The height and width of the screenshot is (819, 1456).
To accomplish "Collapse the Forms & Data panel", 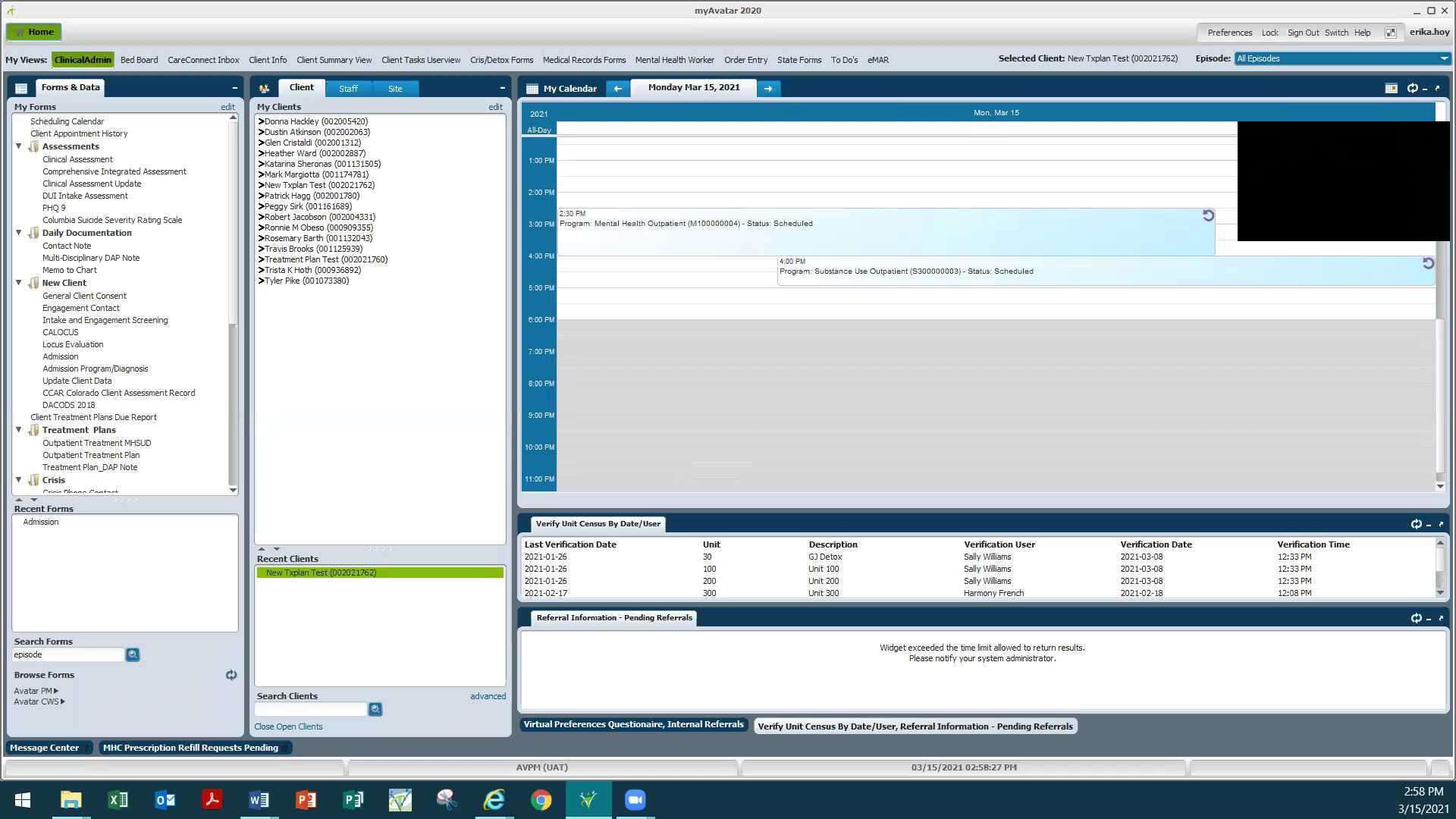I will [x=235, y=88].
